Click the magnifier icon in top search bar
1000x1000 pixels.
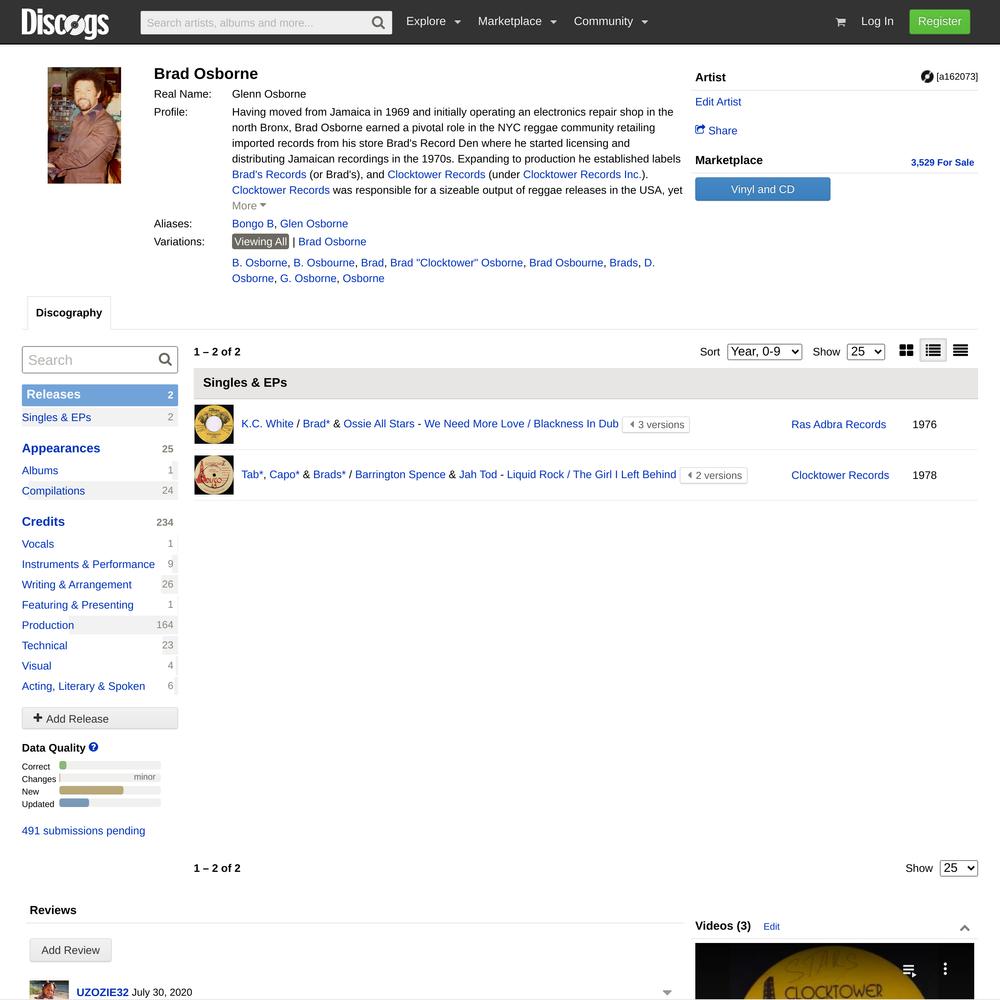click(x=378, y=23)
